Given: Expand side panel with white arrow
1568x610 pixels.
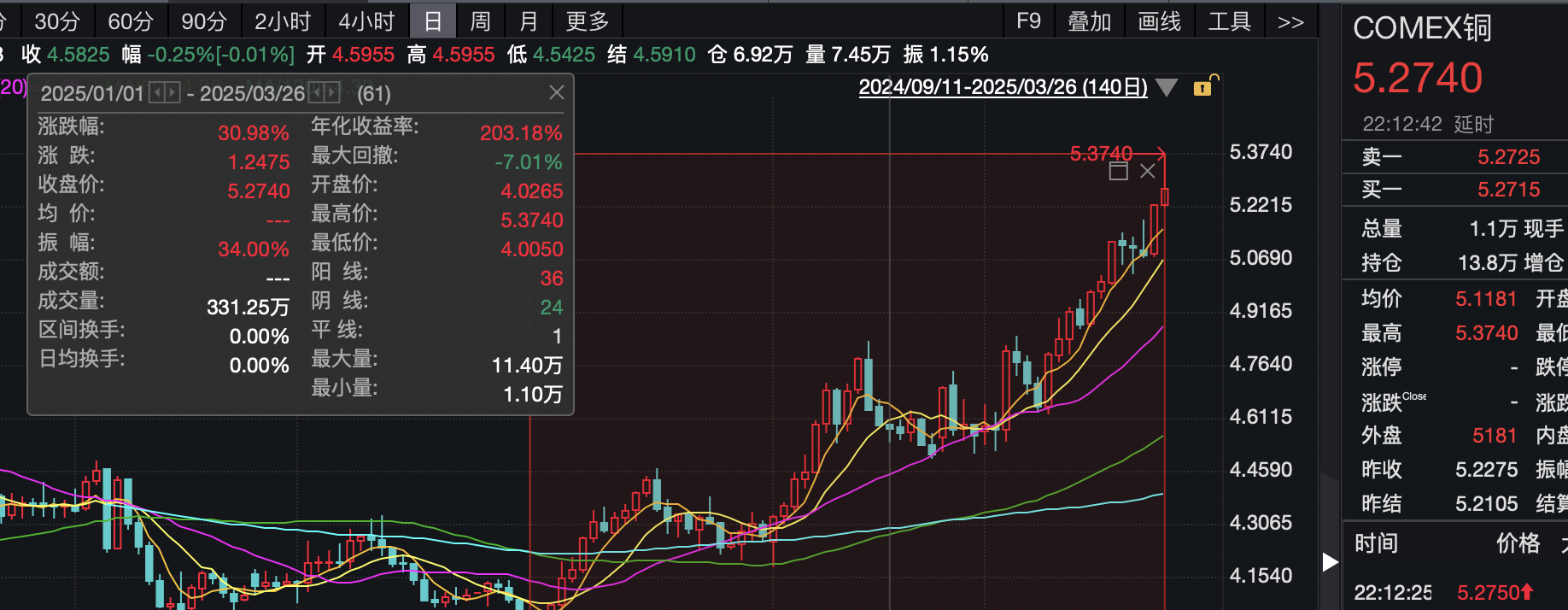Looking at the screenshot, I should coord(1330,561).
